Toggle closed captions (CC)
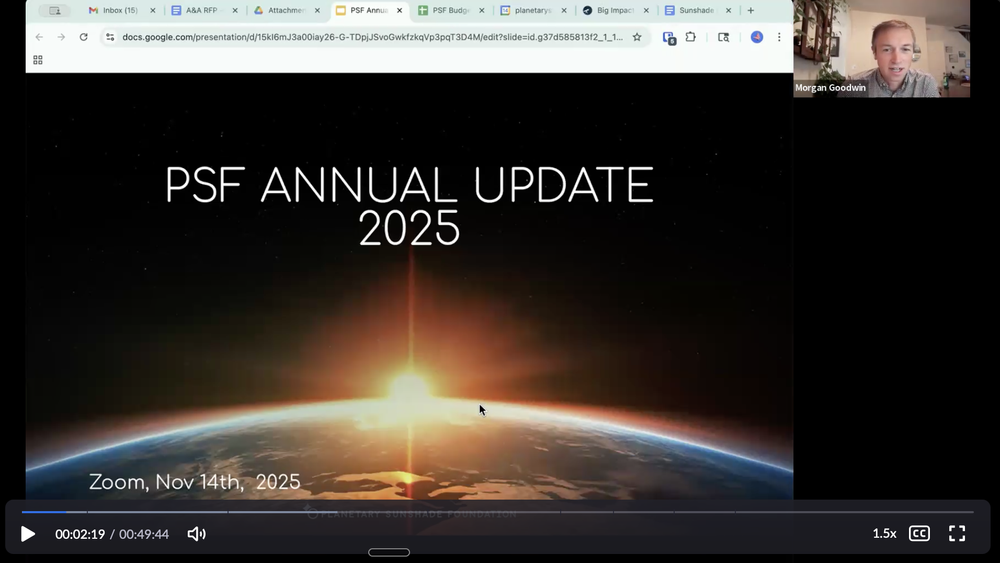This screenshot has height=563, width=1000. (x=919, y=534)
